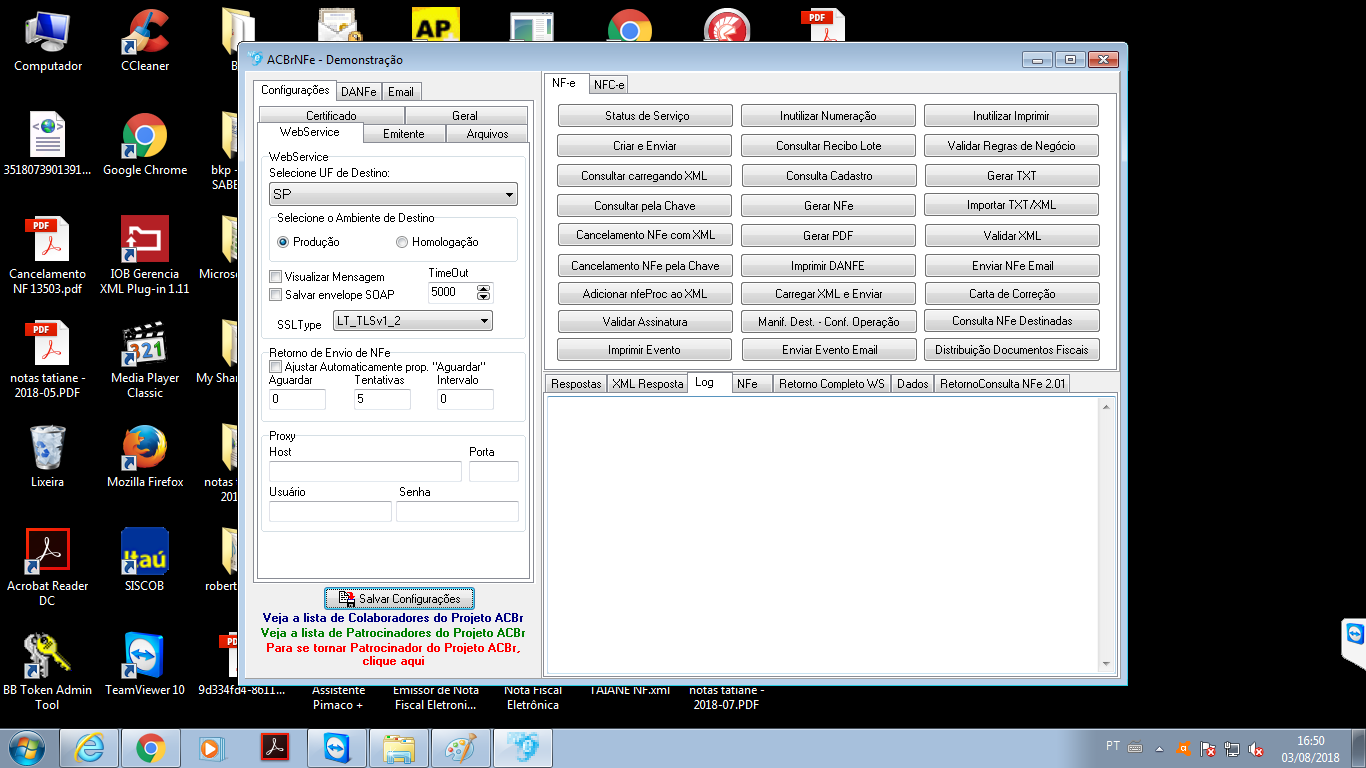Open the Cancelamento NF 13503.pdf file

tap(48, 256)
